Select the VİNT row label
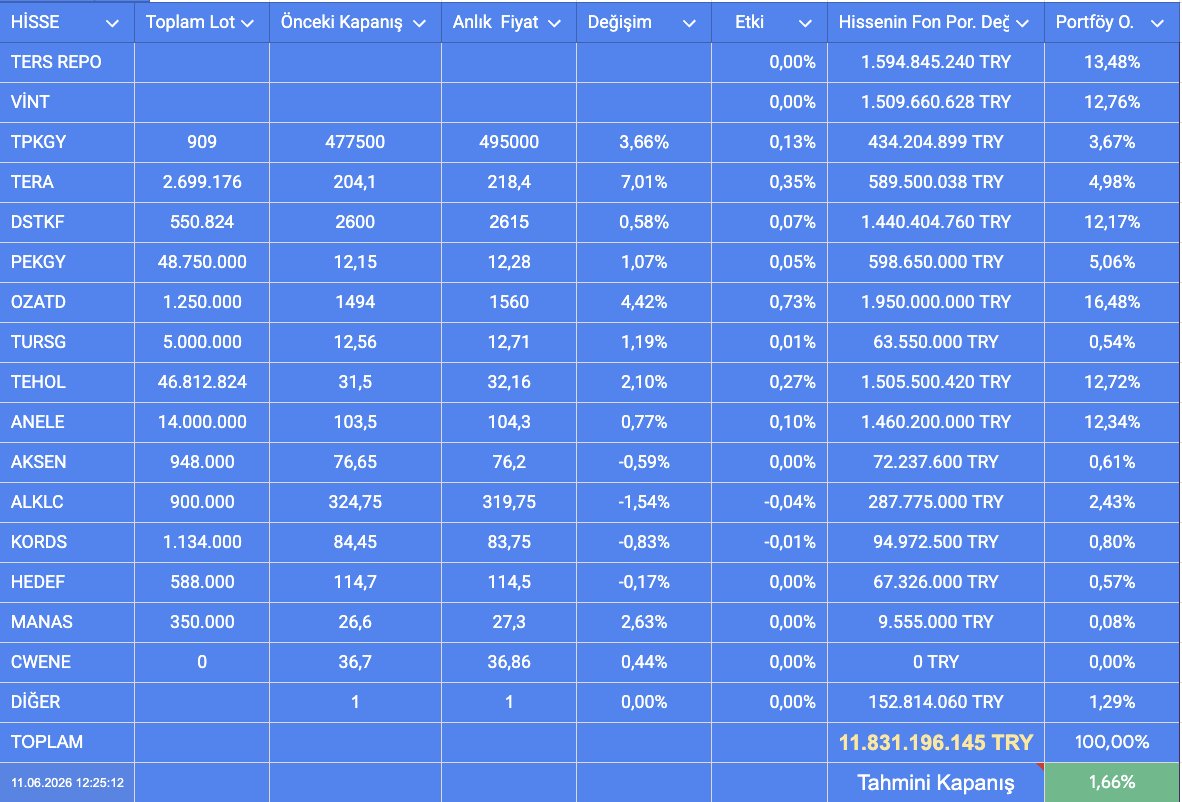Screen dimensions: 1182x802 pos(30,102)
